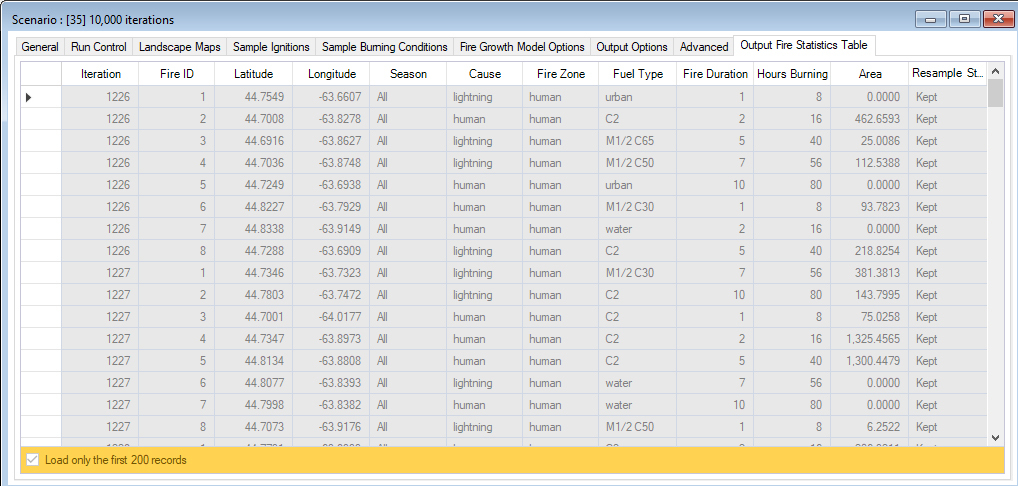Switch to Sample Ignitions tab

click(271, 47)
